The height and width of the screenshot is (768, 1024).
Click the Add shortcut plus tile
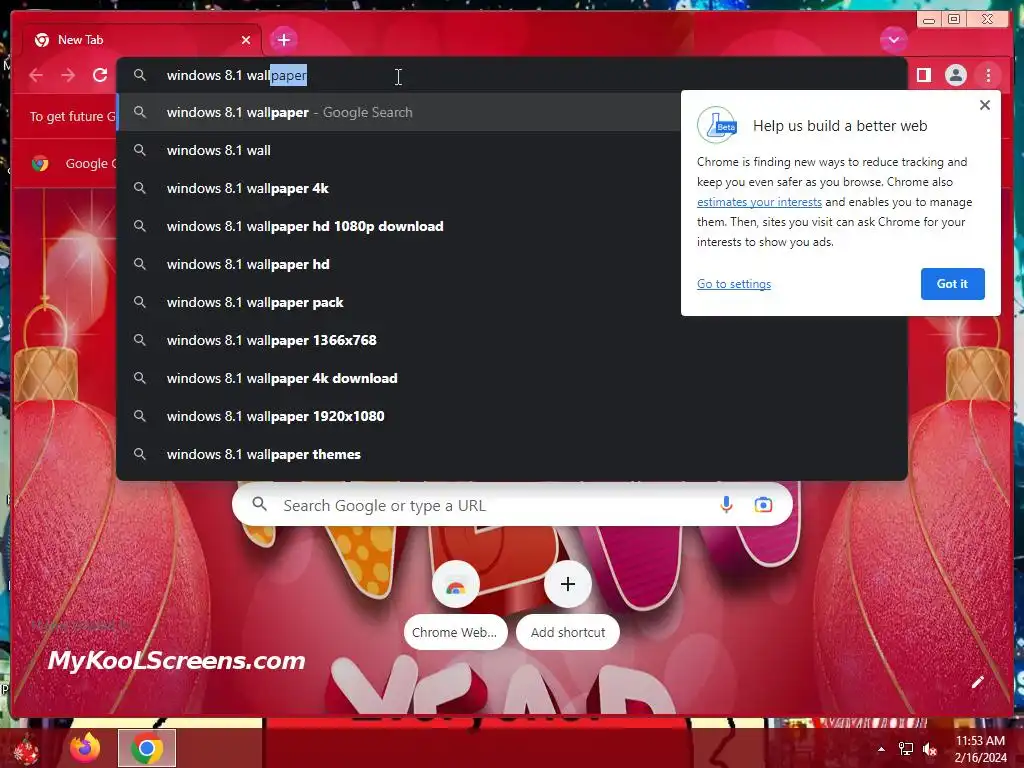568,605
